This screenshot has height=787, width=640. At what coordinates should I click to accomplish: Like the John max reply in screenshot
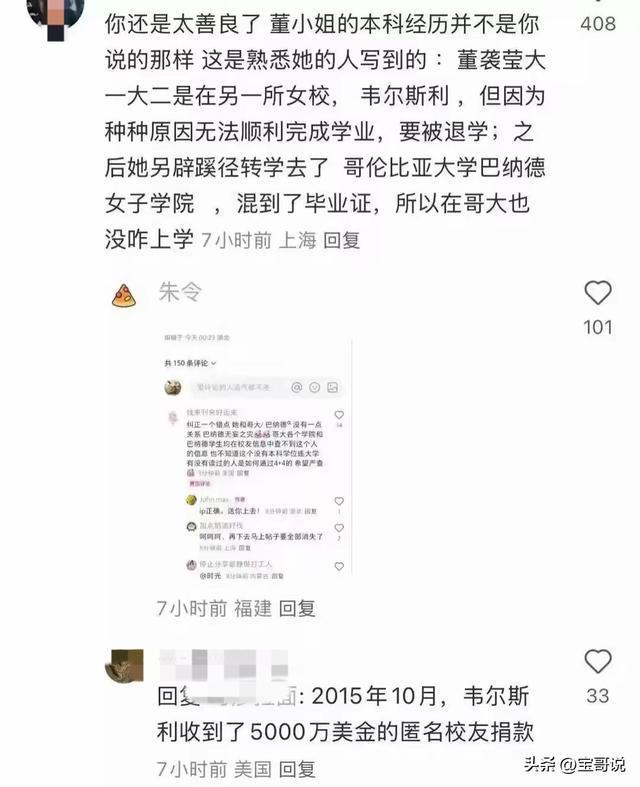(339, 501)
